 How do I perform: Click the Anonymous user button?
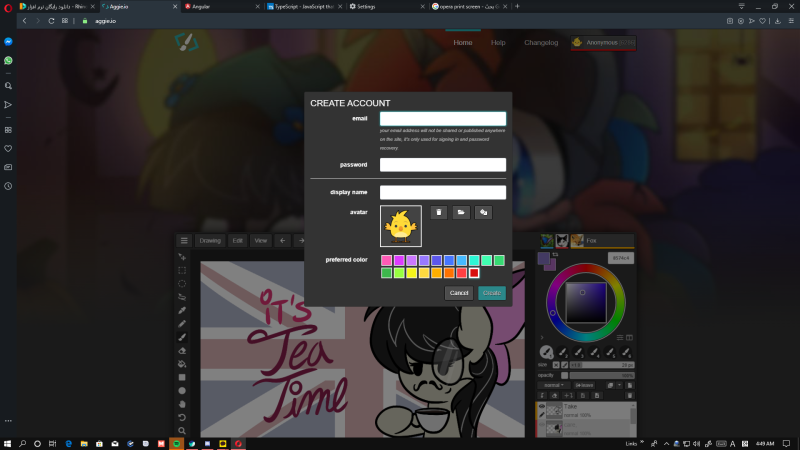(x=604, y=42)
